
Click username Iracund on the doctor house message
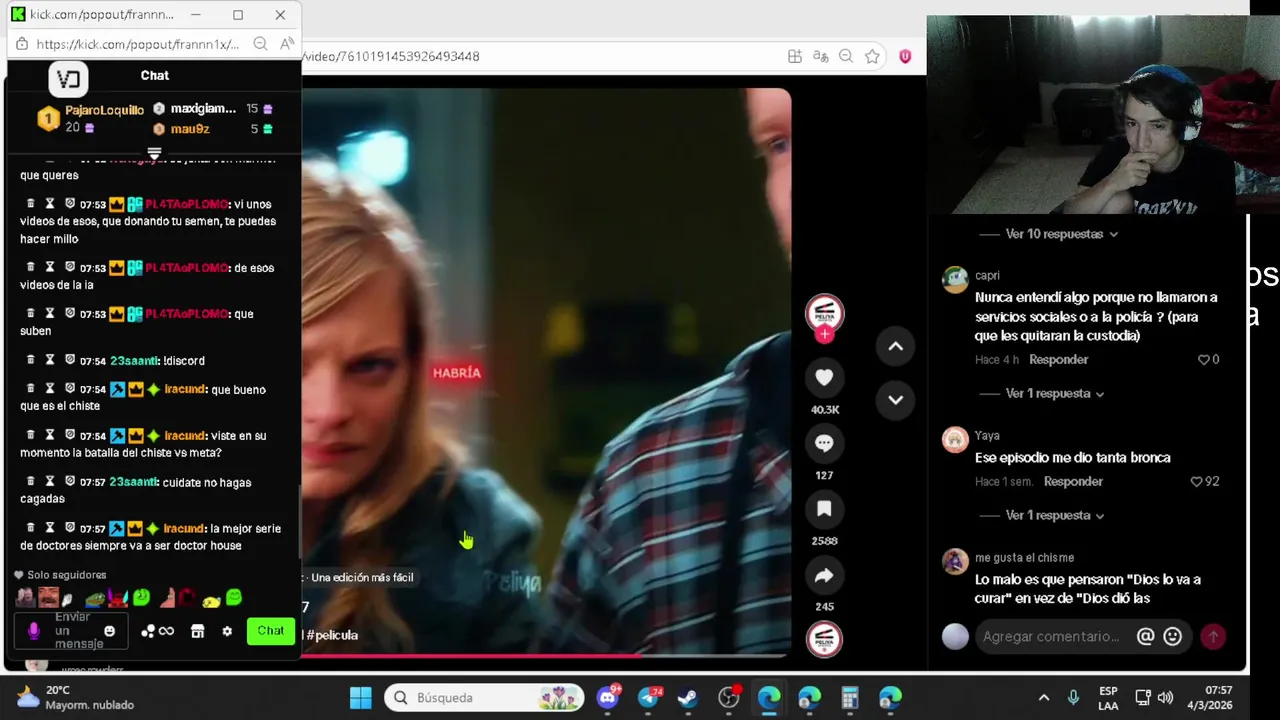pyautogui.click(x=185, y=529)
